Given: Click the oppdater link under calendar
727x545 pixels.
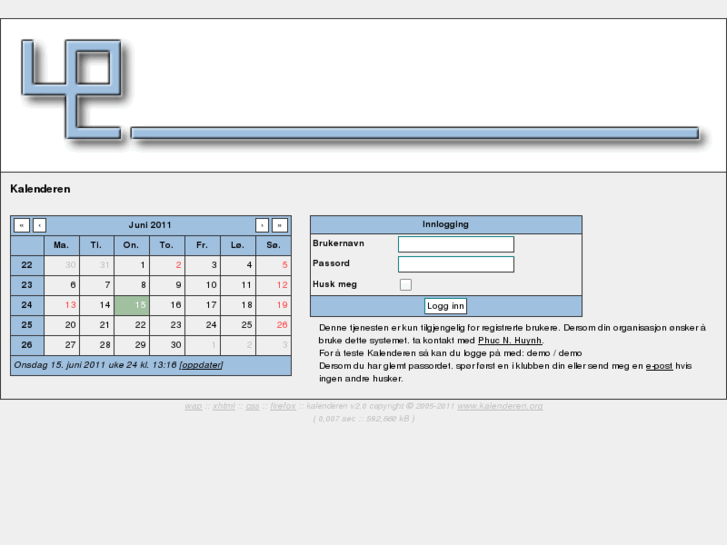Looking at the screenshot, I should pos(201,365).
